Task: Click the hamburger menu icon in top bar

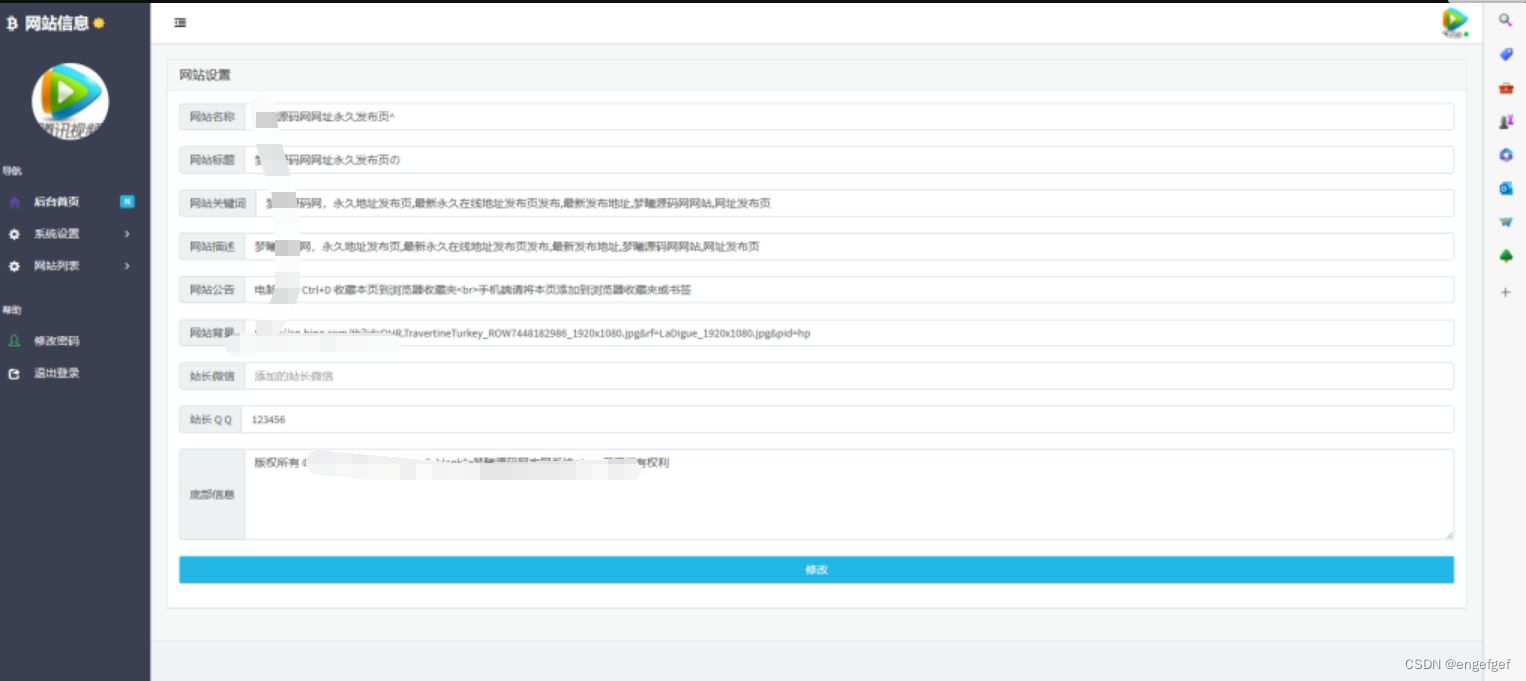Action: (x=180, y=22)
